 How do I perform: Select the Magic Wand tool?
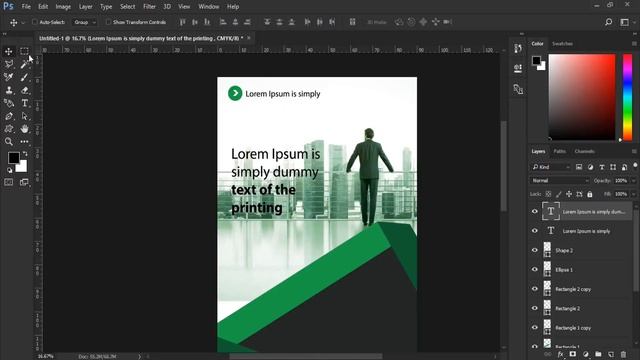24,64
